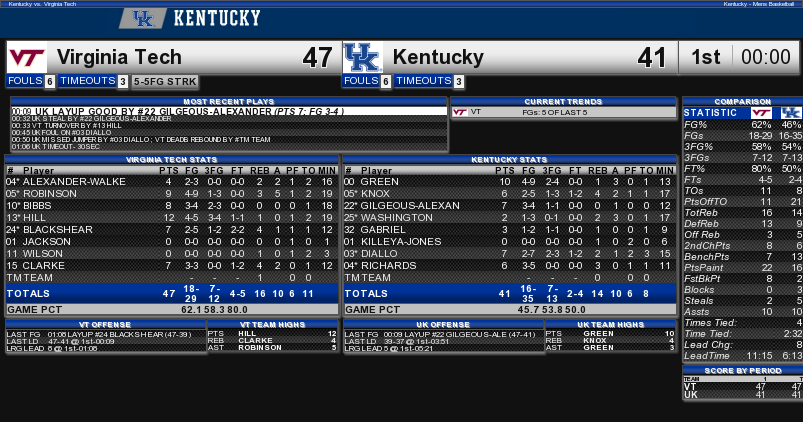803x422 pixels.
Task: Select Virginia Tech FOULS indicator
Action: 31,81
